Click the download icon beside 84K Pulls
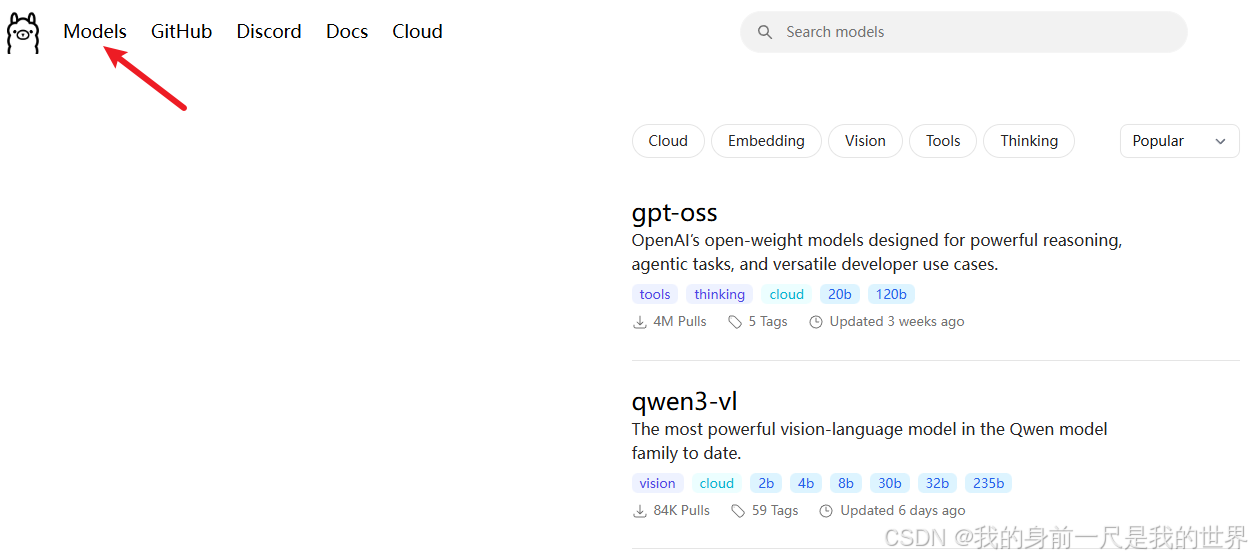The width and height of the screenshot is (1252, 559). pos(640,511)
